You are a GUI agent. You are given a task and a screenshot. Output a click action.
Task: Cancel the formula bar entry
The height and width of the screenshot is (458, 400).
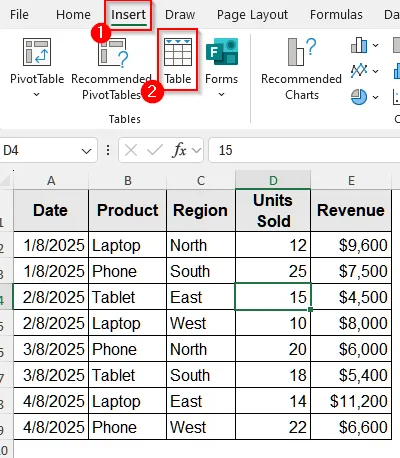coord(131,151)
